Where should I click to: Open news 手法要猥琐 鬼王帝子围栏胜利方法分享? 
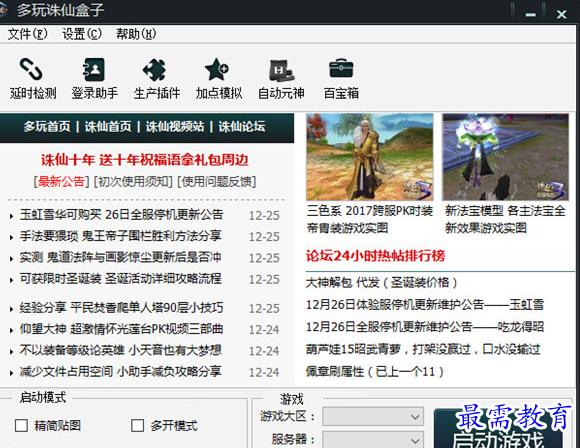121,236
